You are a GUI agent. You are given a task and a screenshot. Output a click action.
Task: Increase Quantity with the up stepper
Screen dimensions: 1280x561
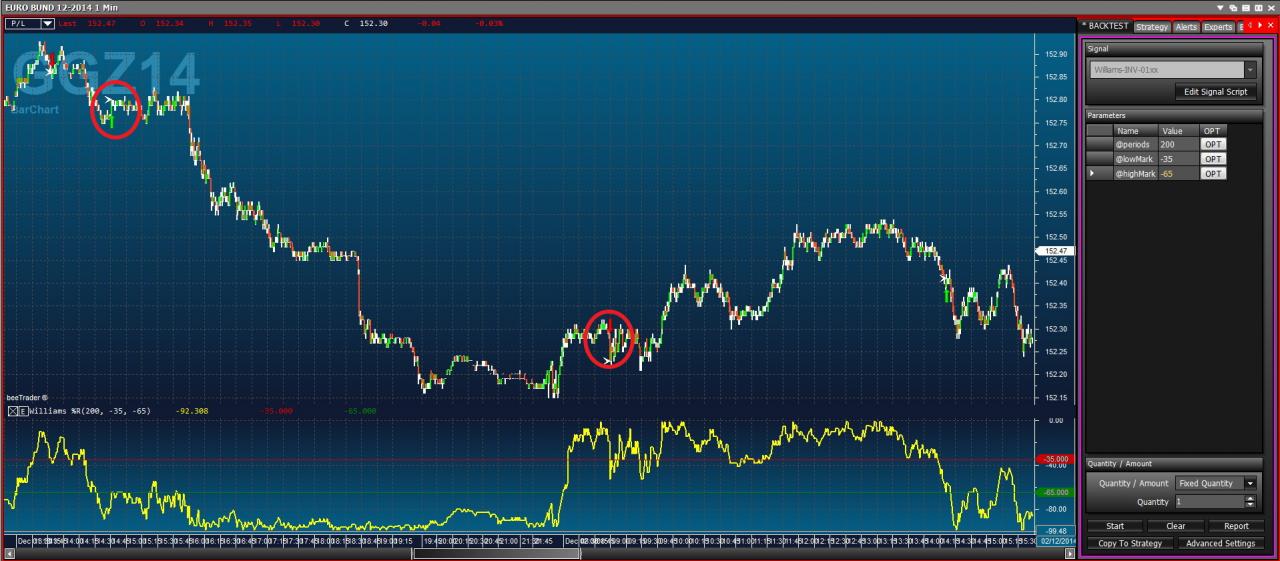(1249, 498)
